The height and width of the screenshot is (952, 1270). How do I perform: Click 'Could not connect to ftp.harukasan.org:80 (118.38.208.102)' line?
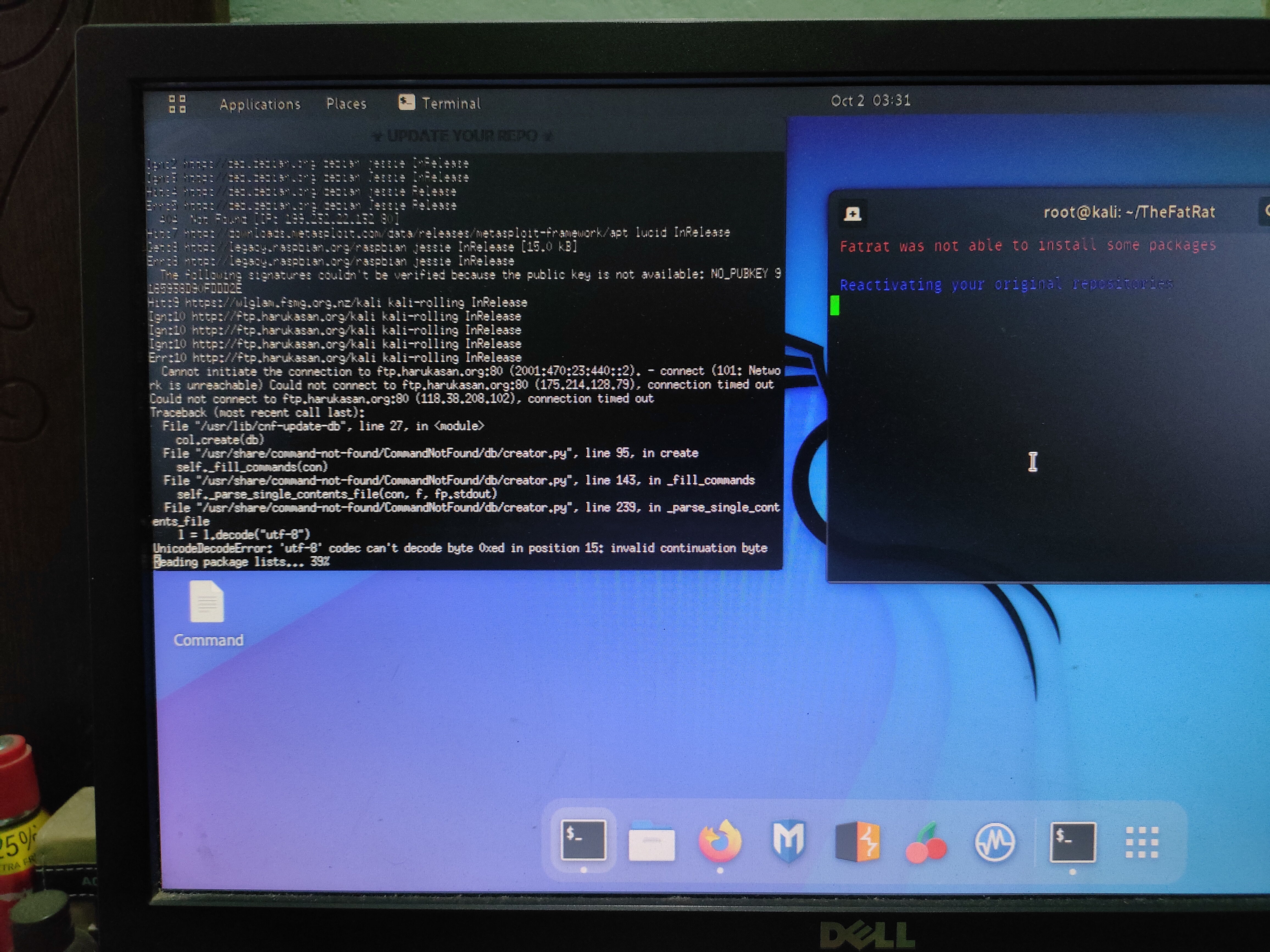(x=402, y=399)
